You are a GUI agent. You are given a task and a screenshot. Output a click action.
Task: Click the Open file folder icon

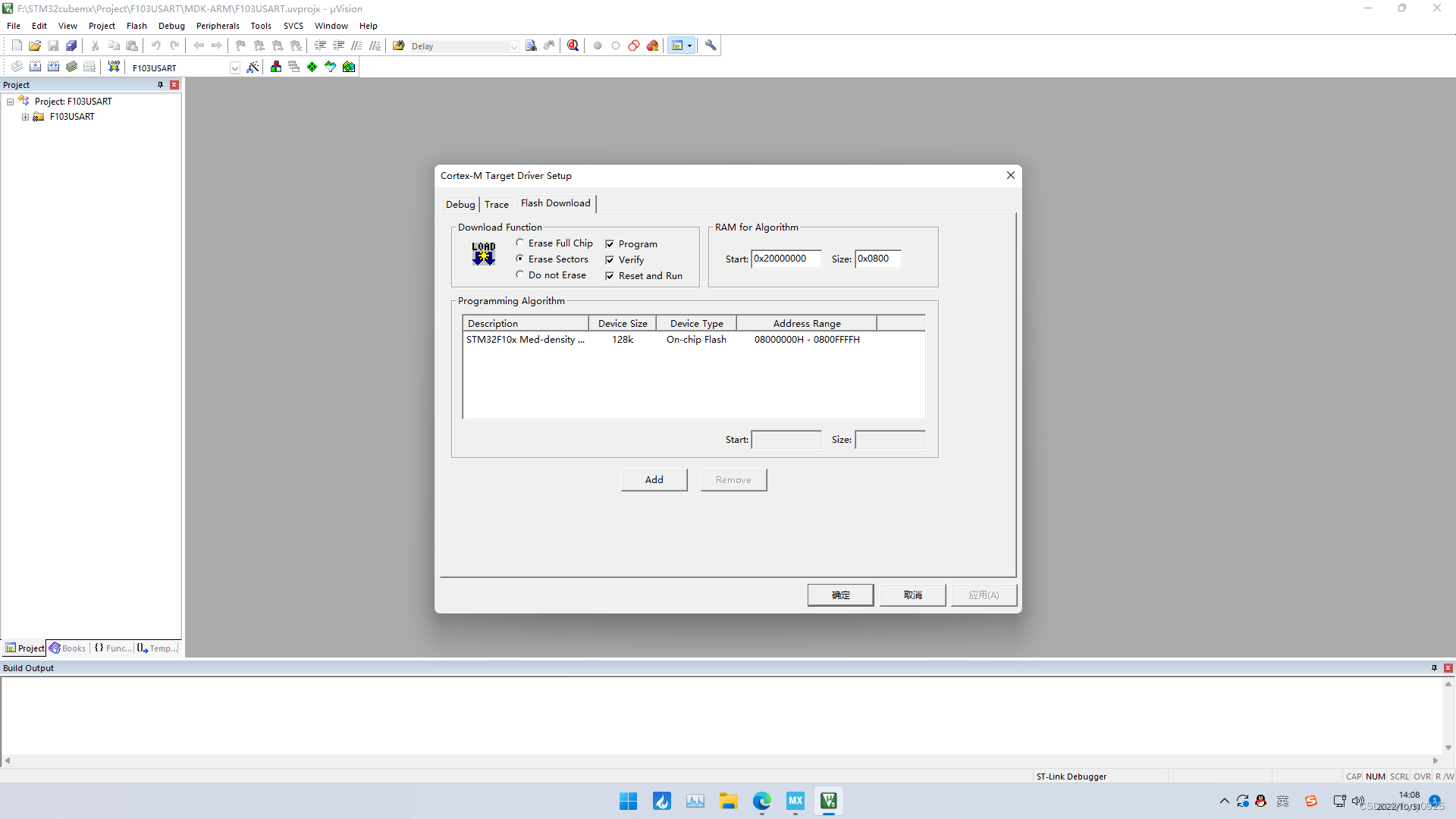pos(35,45)
